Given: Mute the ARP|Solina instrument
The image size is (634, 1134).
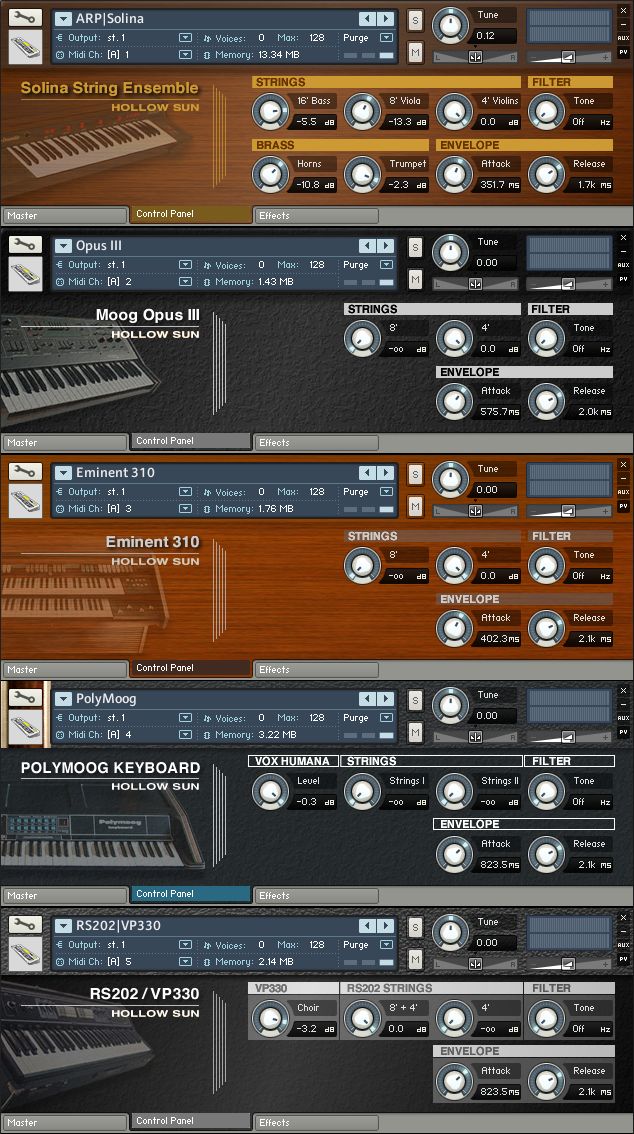Looking at the screenshot, I should pyautogui.click(x=415, y=52).
